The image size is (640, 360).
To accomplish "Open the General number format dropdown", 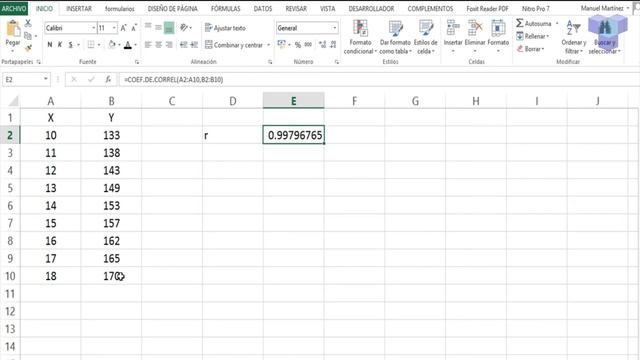I will 335,28.
